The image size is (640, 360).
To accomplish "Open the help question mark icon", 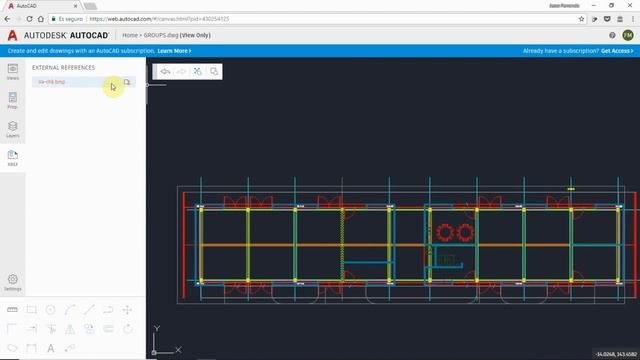I will click(x=612, y=36).
